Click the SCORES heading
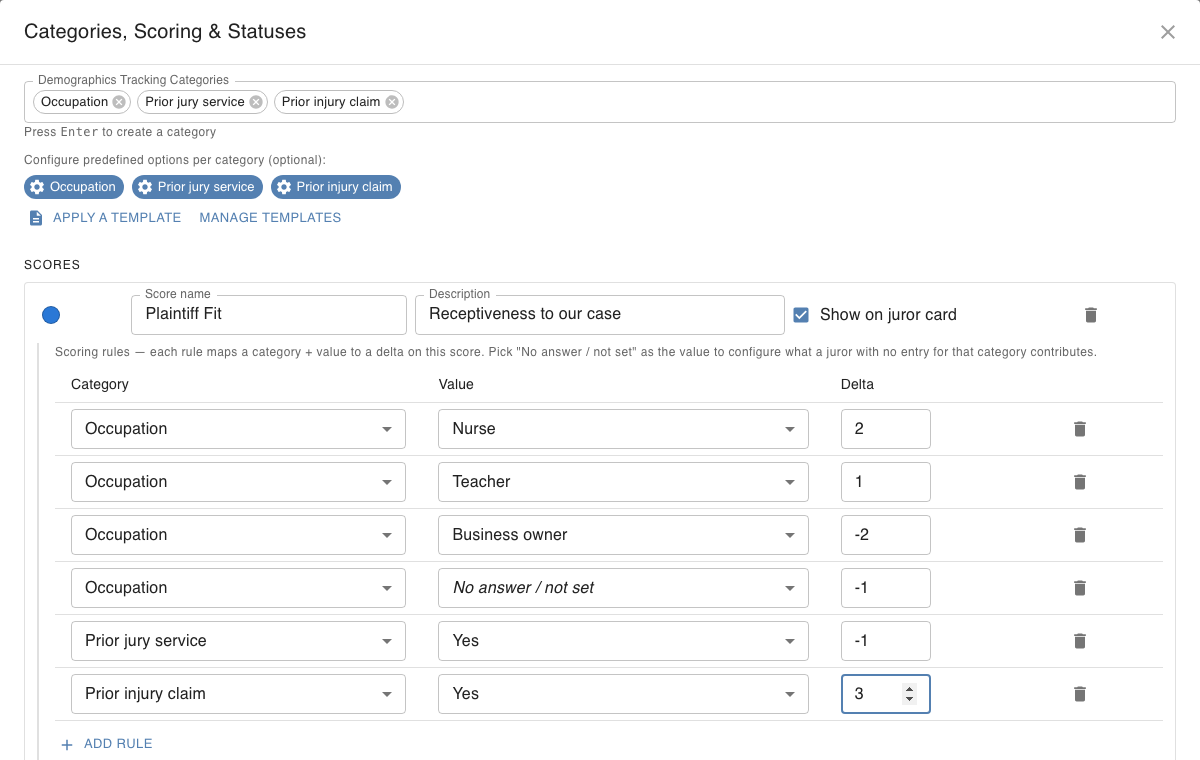 [52, 265]
